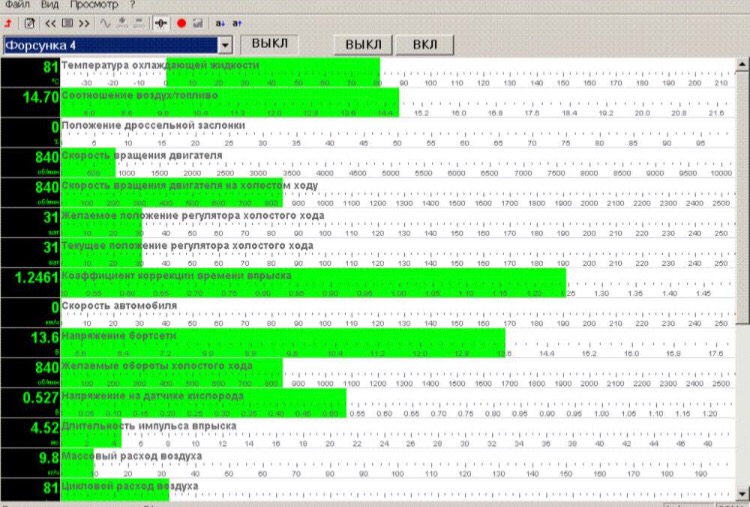Click the vertical scrollbar's down arrow
The image size is (750, 507).
pos(742,492)
